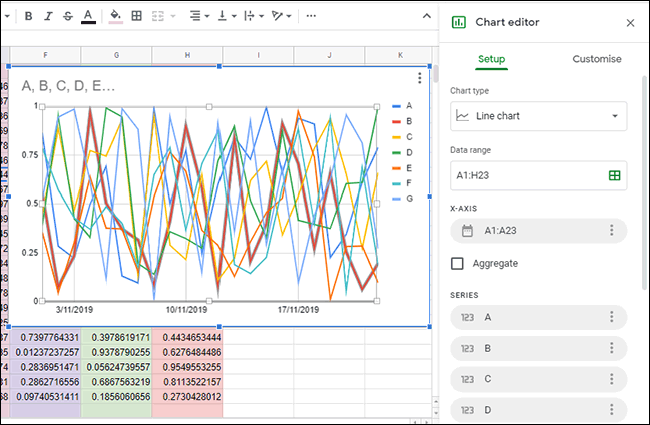Open the fill colour paint bucket
Viewport: 650px width, 425px height.
(116, 16)
